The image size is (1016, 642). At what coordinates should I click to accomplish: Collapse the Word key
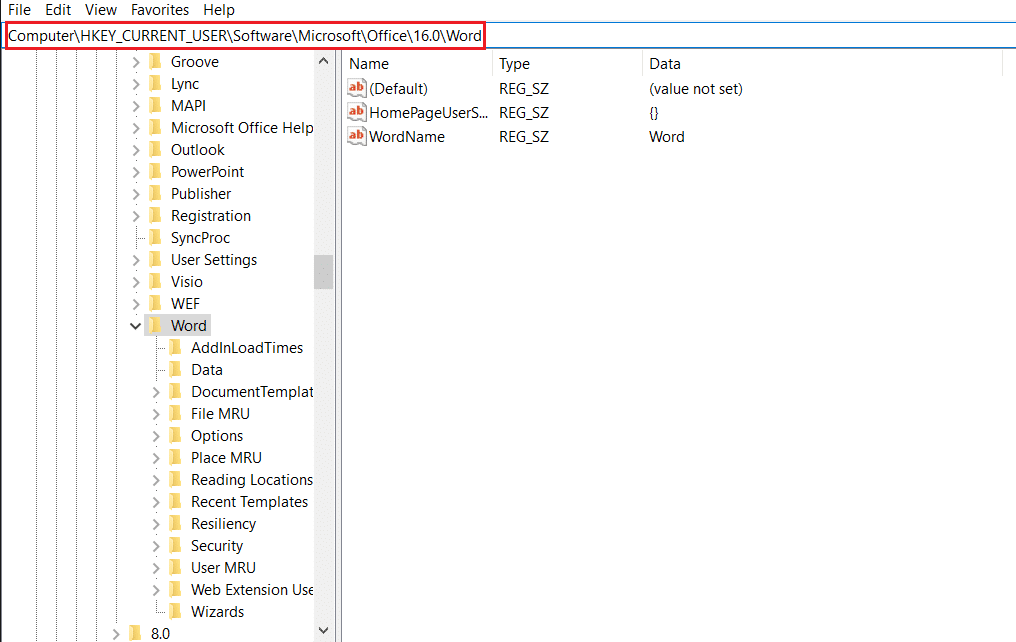(x=135, y=326)
